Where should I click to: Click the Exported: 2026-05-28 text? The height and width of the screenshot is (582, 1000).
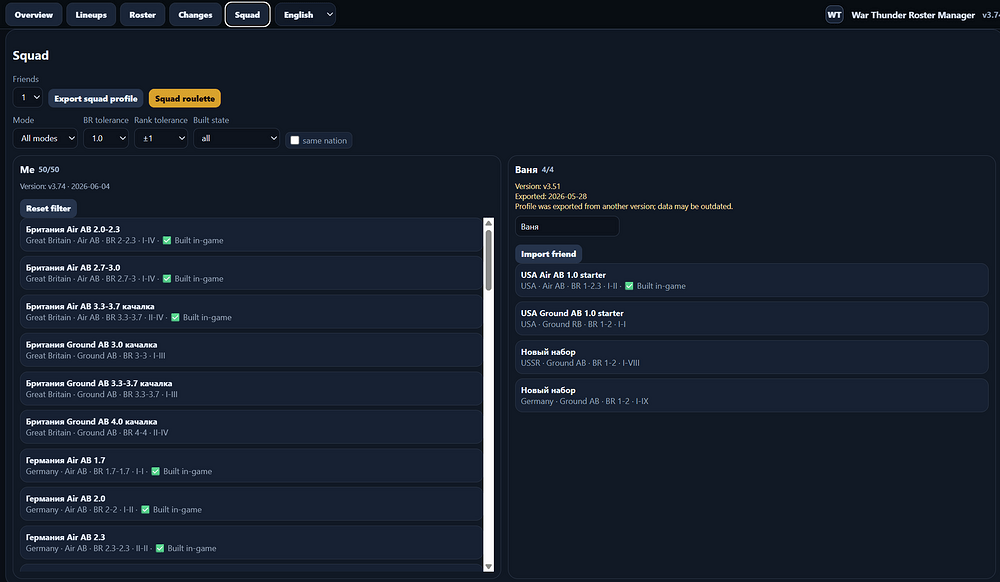(551, 196)
